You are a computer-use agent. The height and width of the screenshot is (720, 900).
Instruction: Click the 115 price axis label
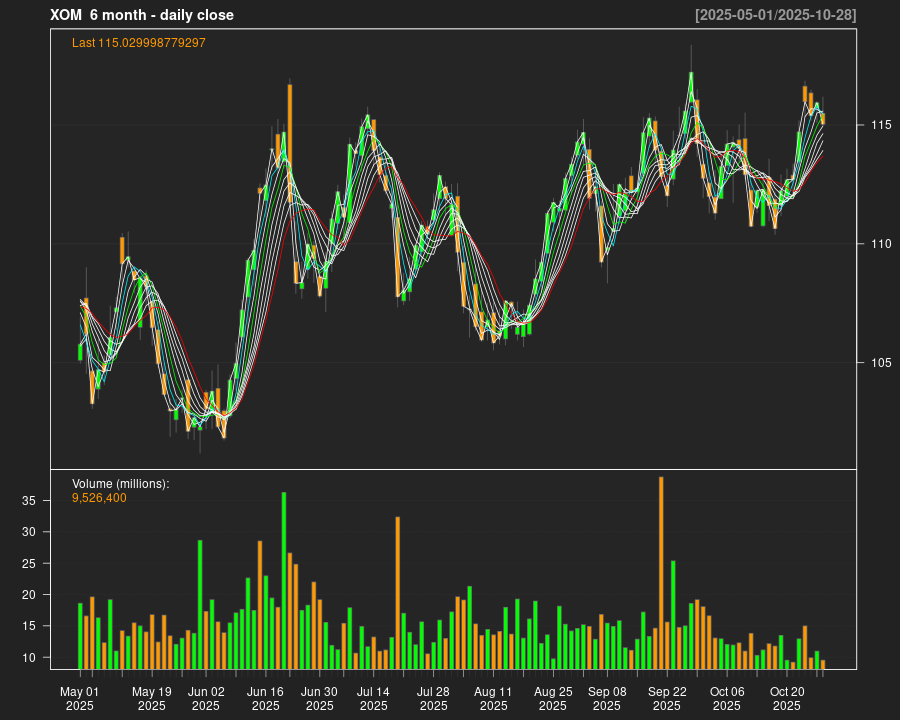click(x=880, y=125)
